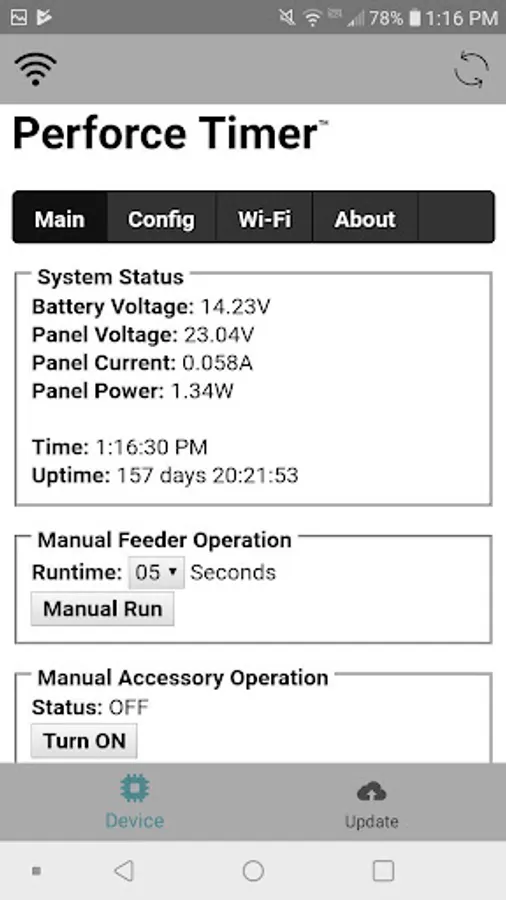Tap the image notification icon in status bar
Image resolution: width=506 pixels, height=900 pixels.
point(18,18)
